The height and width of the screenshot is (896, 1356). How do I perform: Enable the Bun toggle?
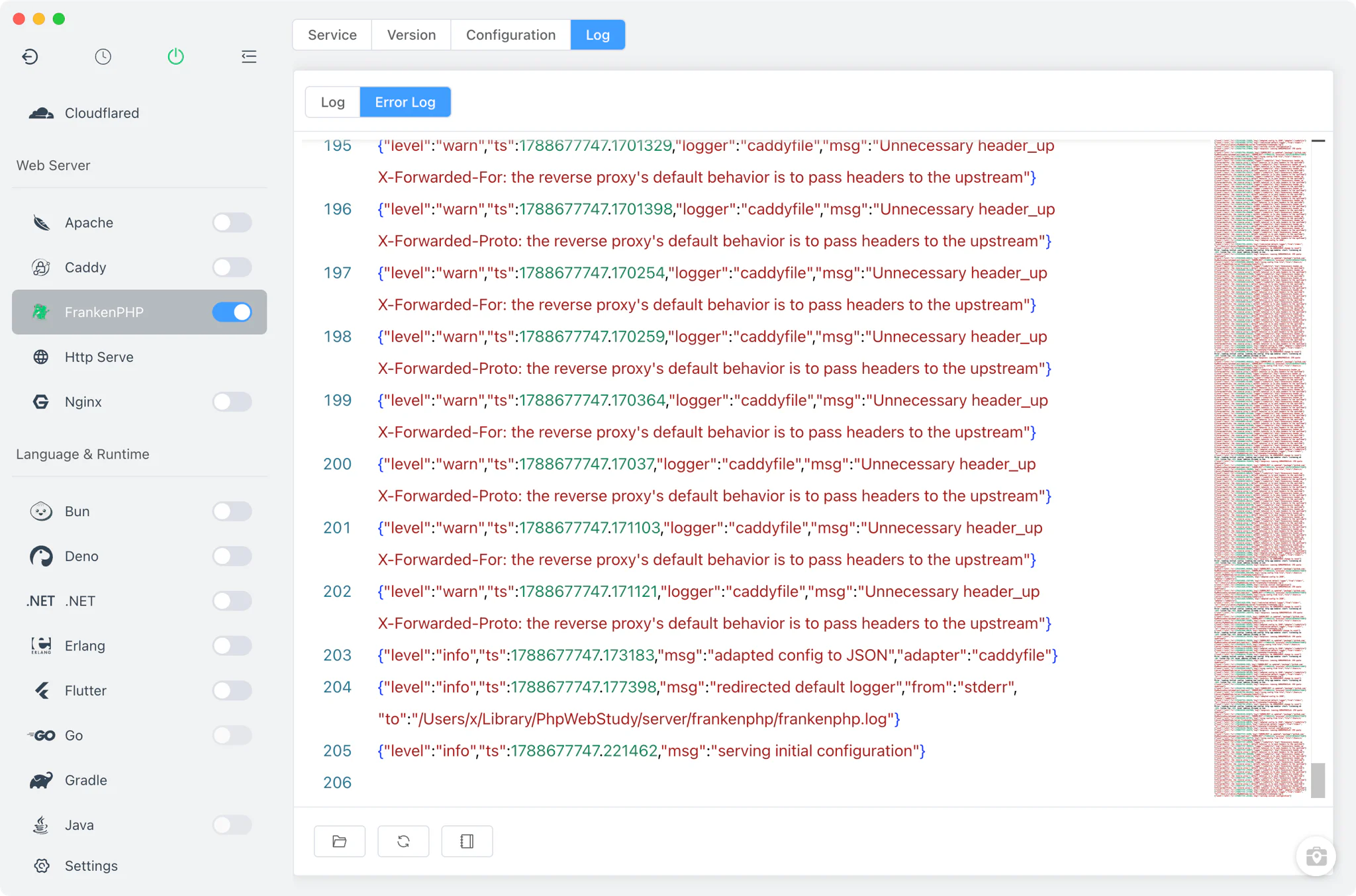[232, 512]
